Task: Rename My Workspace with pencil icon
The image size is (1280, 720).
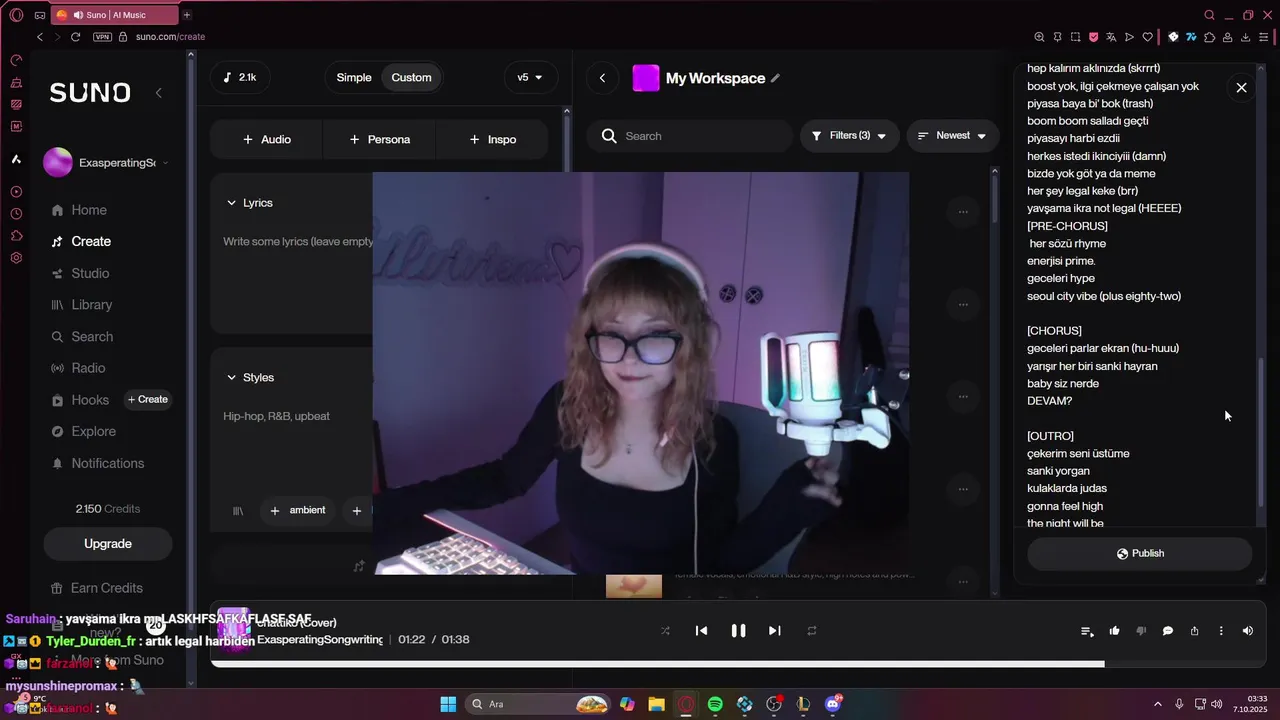Action: click(x=775, y=78)
